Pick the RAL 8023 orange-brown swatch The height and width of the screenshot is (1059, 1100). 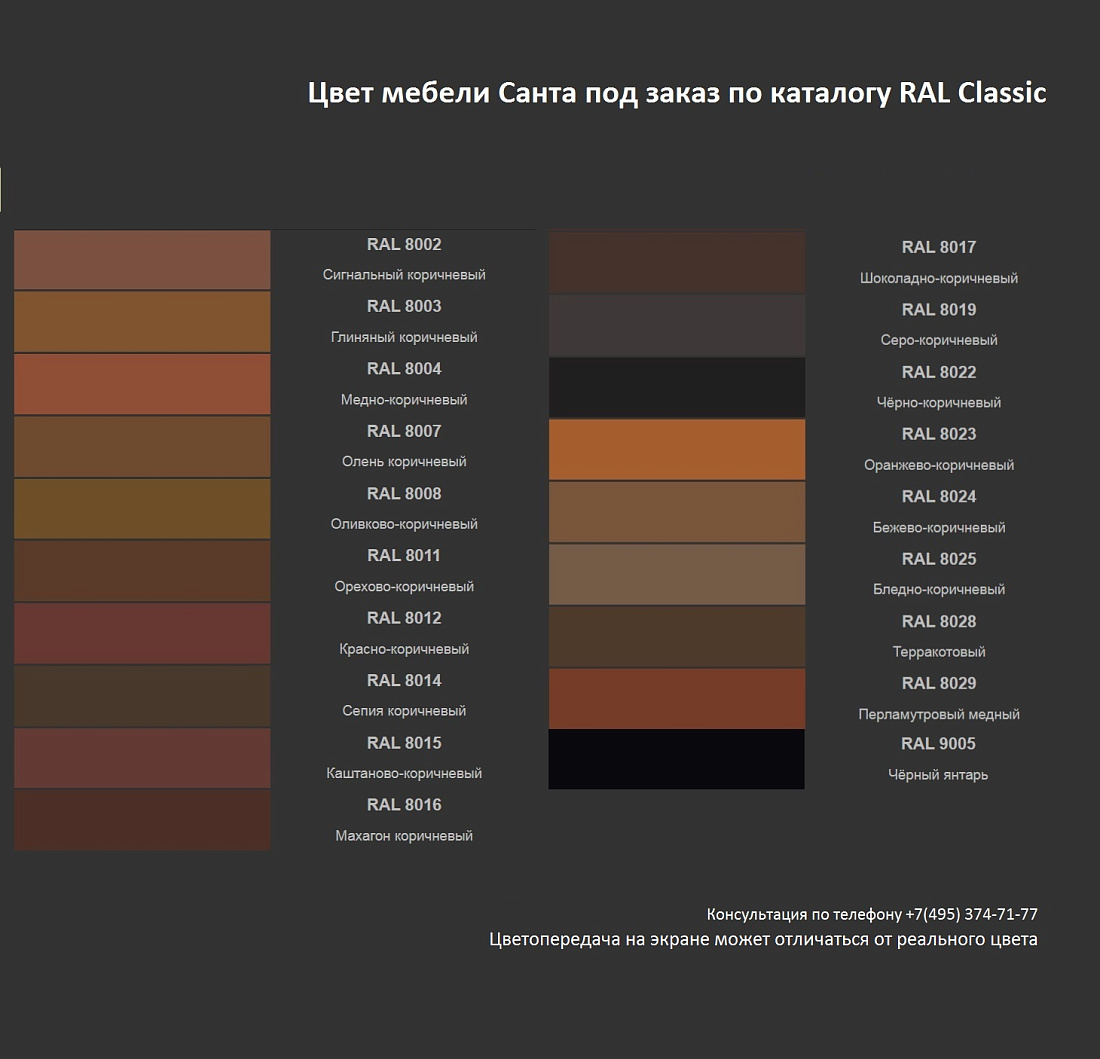tap(677, 450)
